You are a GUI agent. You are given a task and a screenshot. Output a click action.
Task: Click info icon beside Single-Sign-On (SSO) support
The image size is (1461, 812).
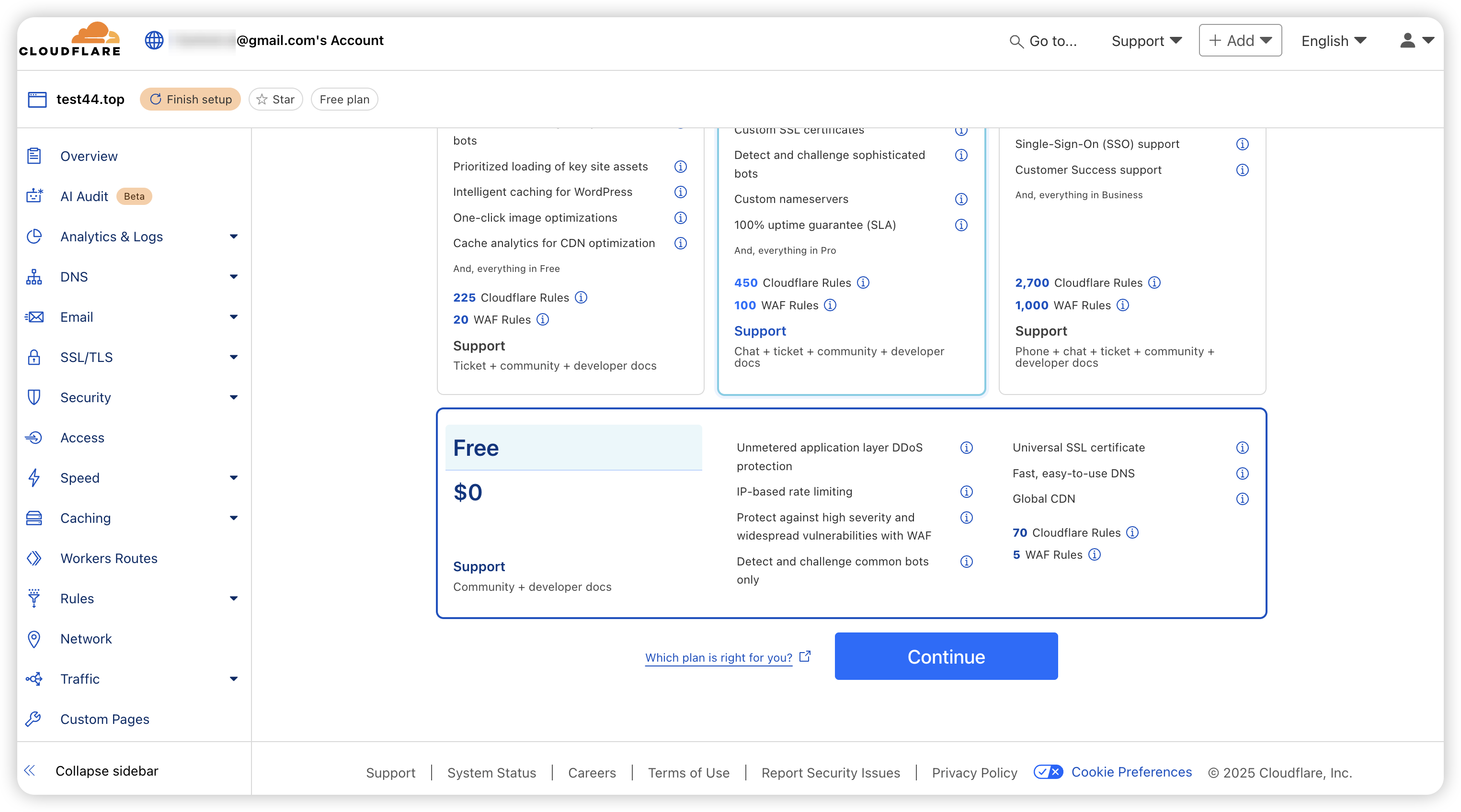click(1242, 144)
